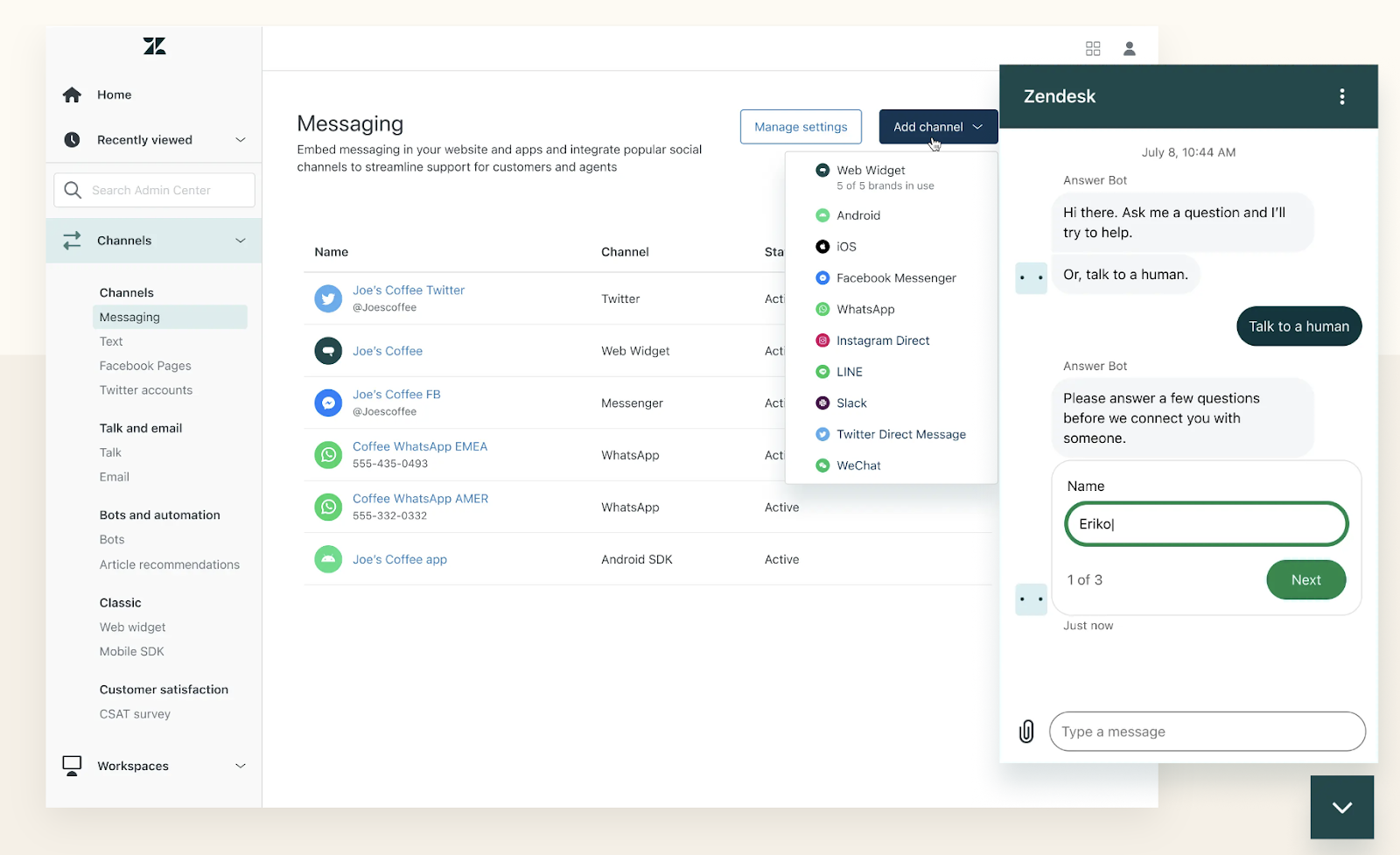Open Web widget under Classic

pyautogui.click(x=133, y=627)
